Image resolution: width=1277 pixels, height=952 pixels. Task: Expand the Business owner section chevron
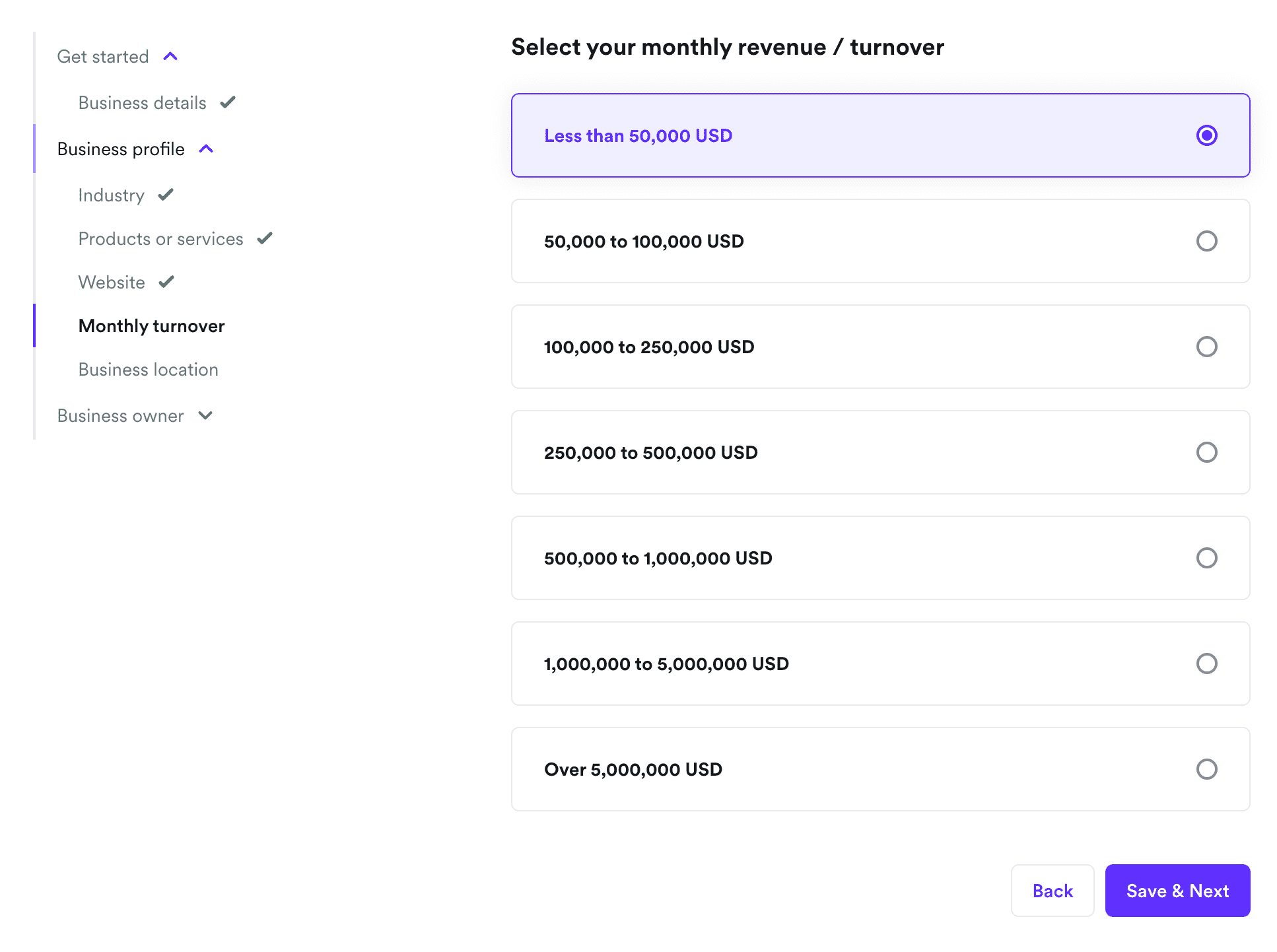point(205,415)
